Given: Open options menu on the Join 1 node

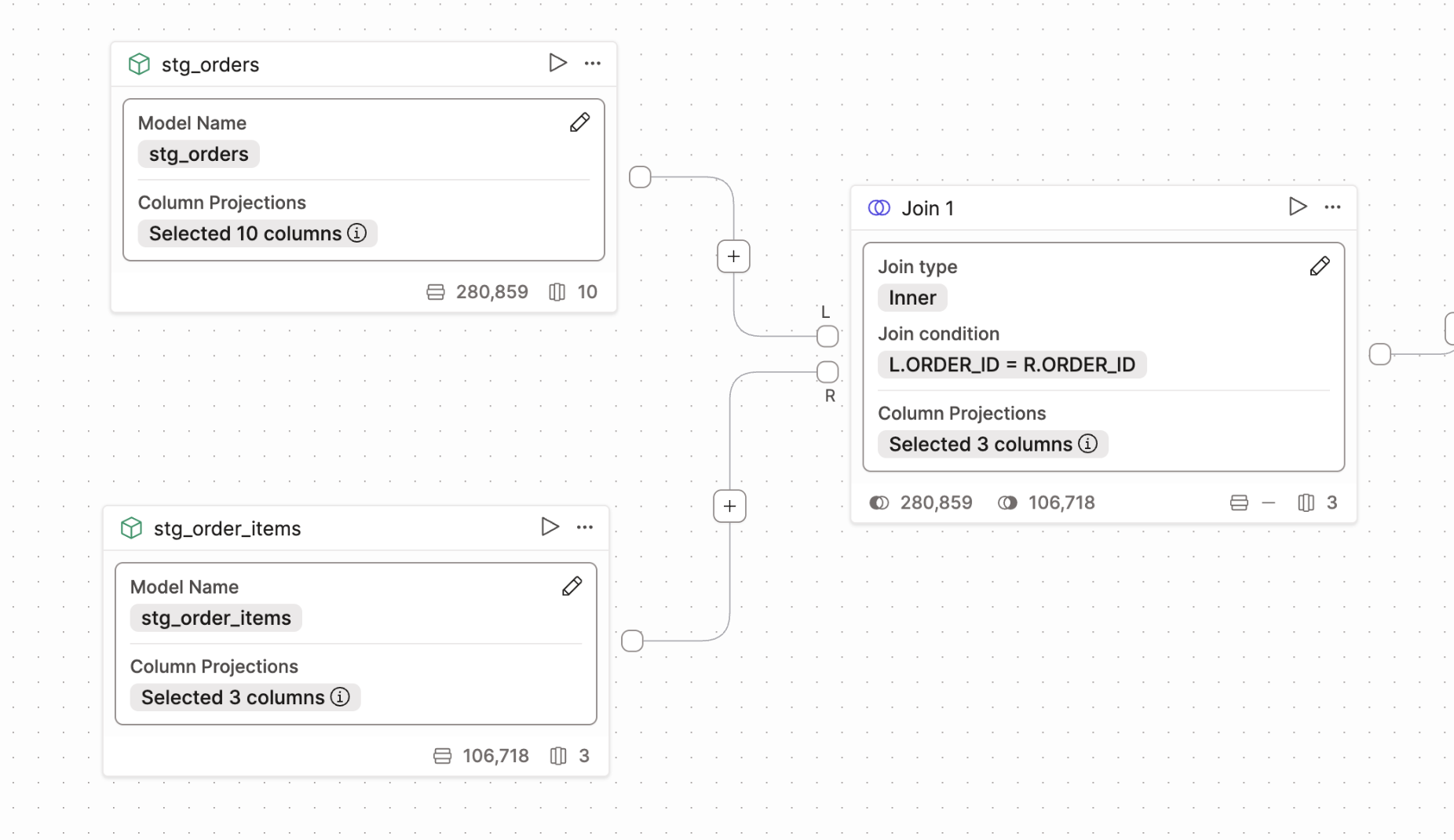Looking at the screenshot, I should tap(1332, 206).
